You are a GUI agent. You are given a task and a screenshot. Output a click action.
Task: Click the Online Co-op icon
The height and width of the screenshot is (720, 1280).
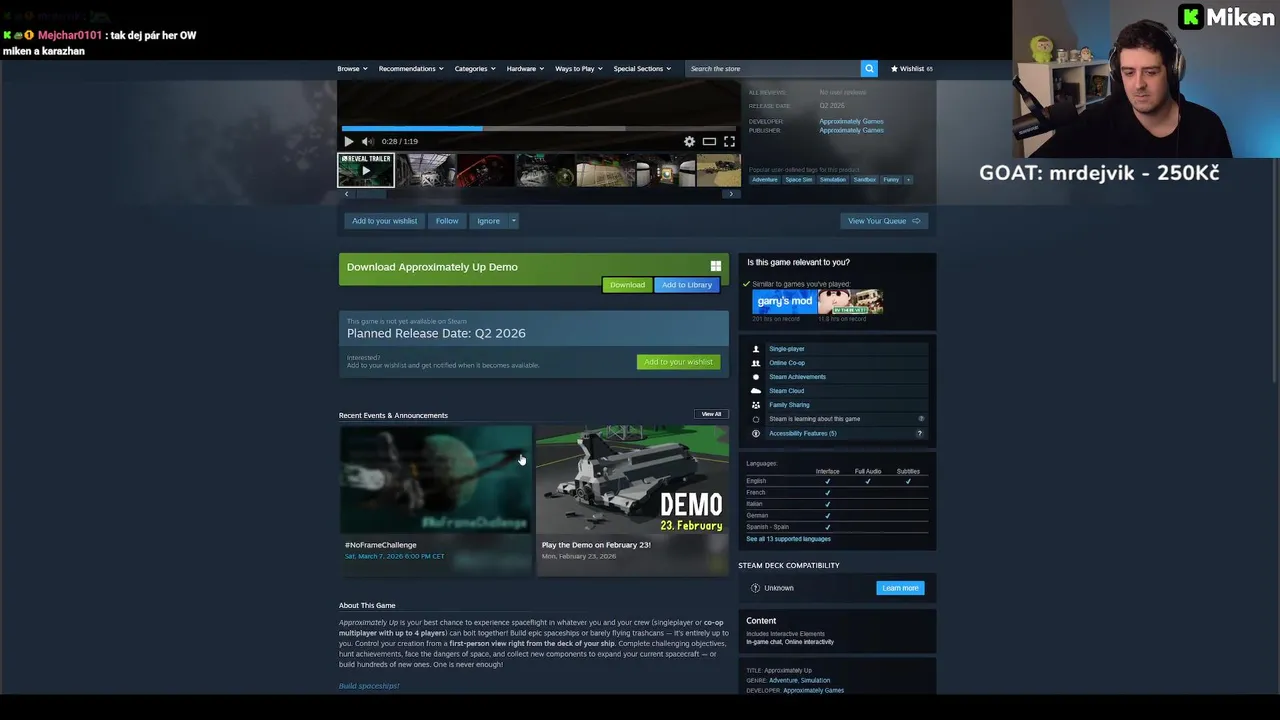(x=756, y=363)
